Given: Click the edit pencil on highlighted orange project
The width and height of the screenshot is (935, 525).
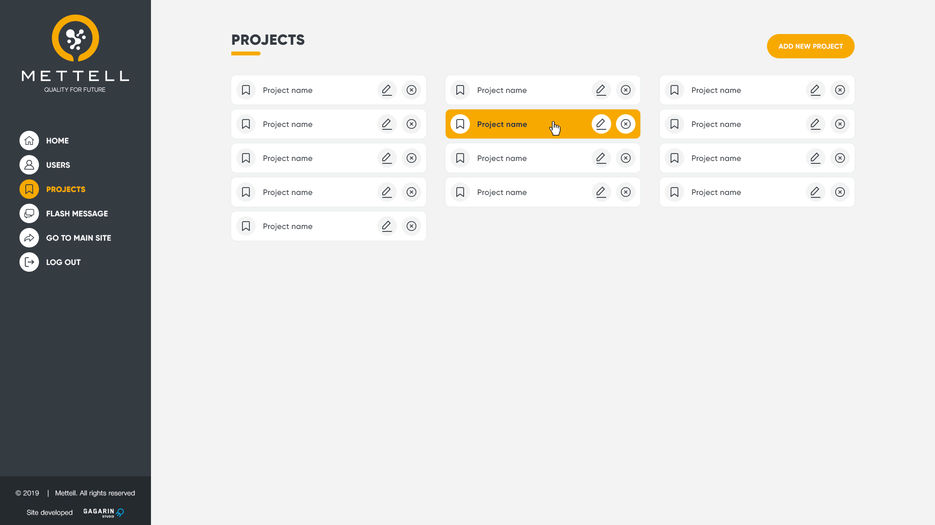Looking at the screenshot, I should pos(600,124).
